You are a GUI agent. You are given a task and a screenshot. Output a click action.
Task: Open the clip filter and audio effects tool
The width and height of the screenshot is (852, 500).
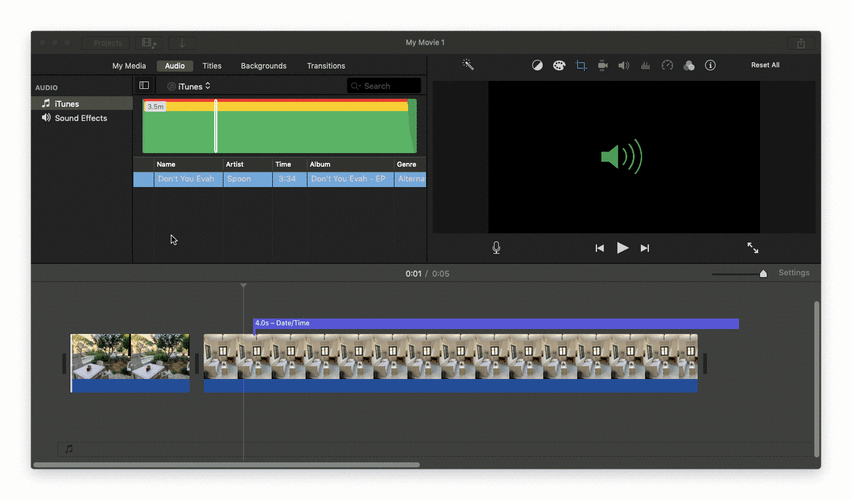[x=689, y=65]
